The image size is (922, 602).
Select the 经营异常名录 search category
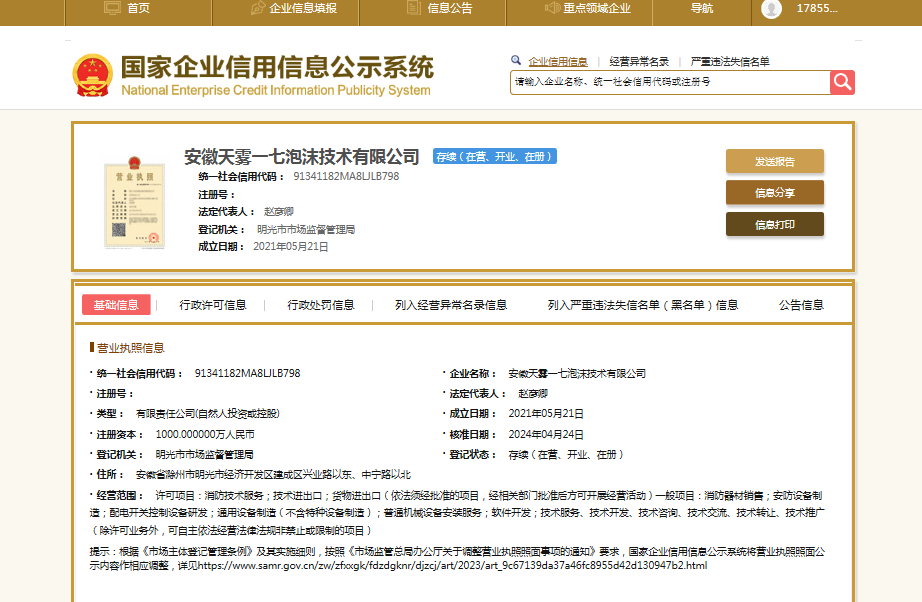(x=639, y=61)
